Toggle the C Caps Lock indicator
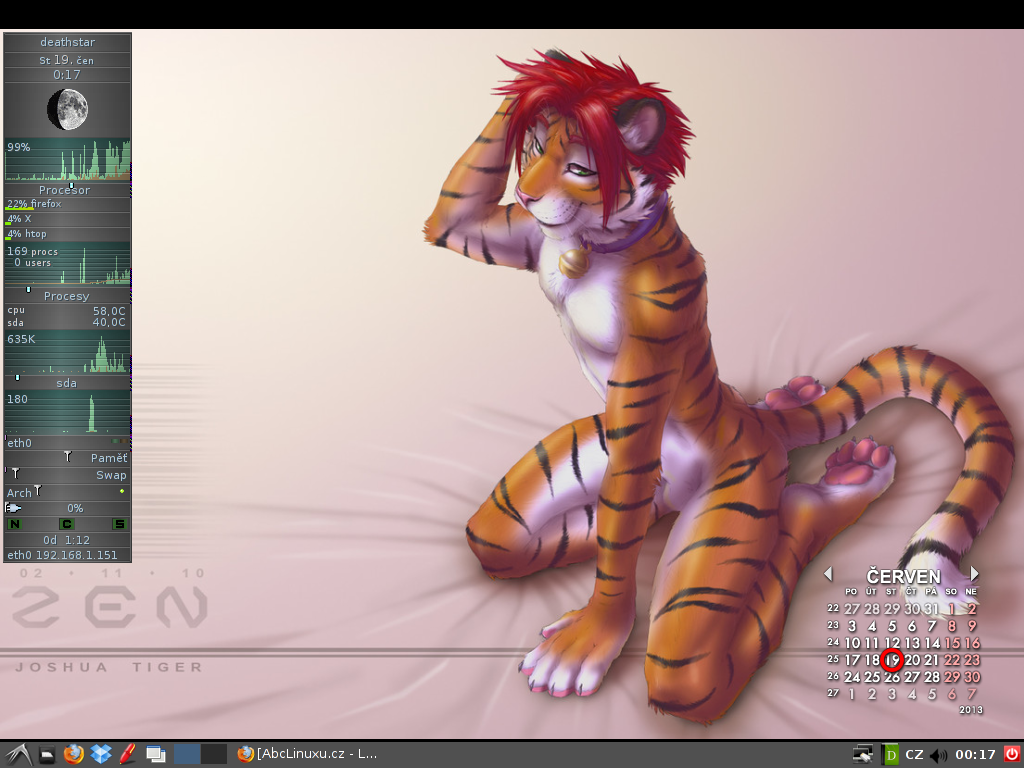This screenshot has height=768, width=1024. (67, 524)
